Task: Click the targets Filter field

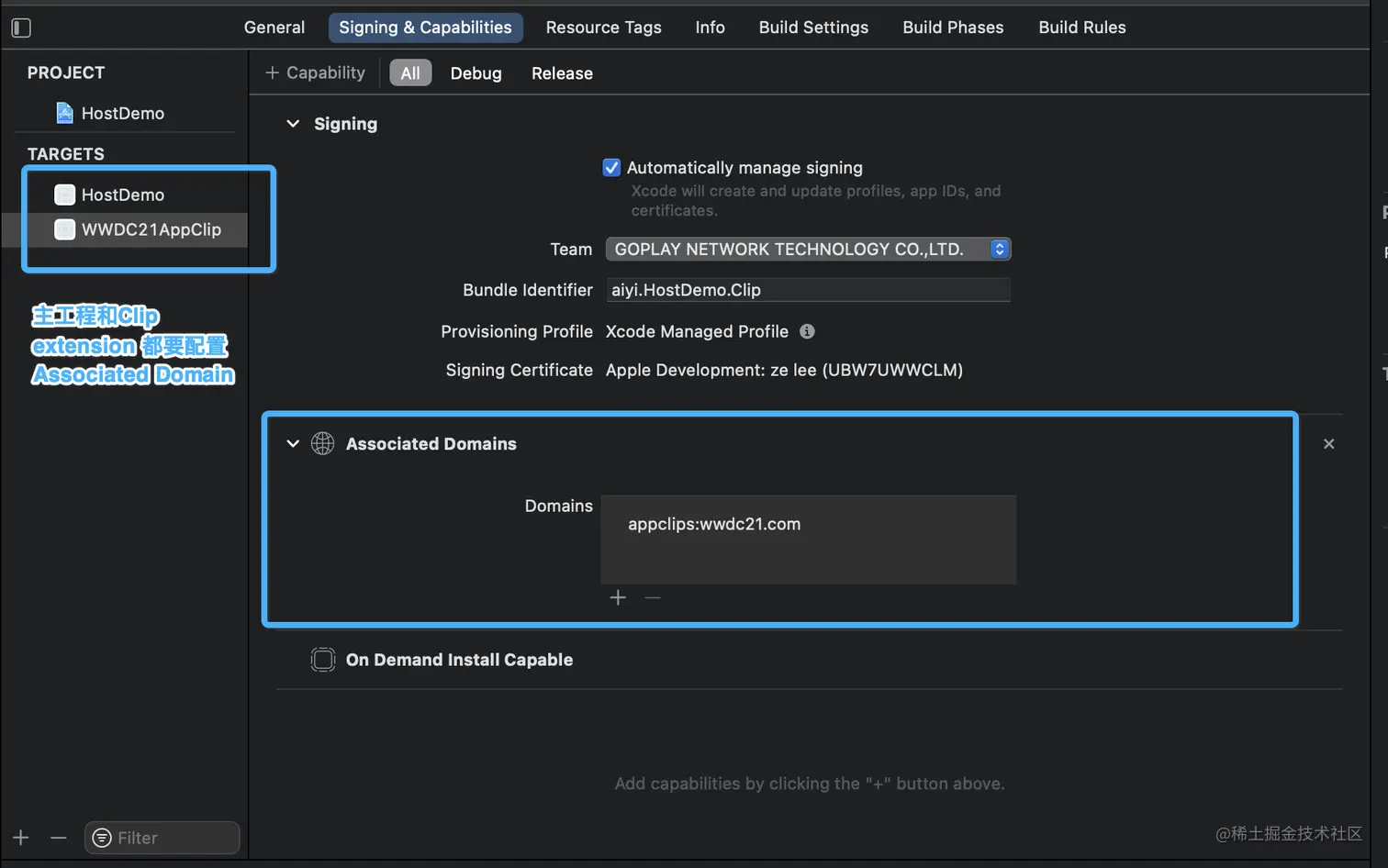Action: coord(162,838)
